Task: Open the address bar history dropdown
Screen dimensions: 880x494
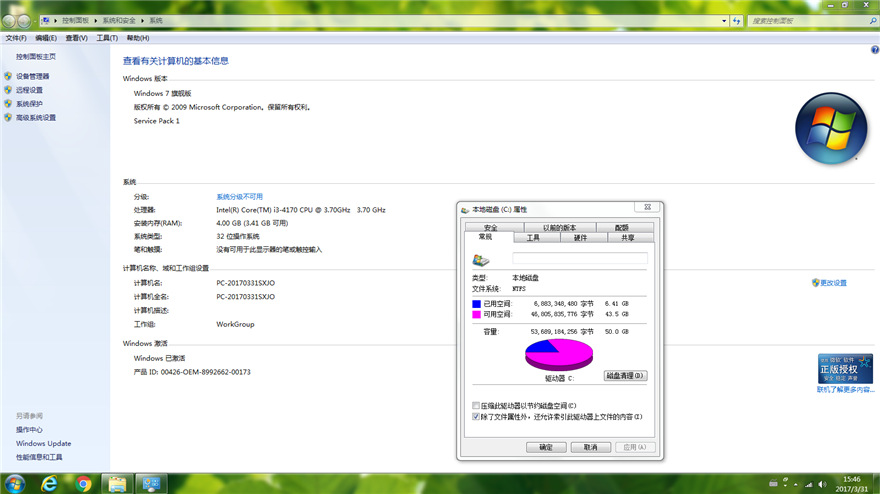Action: tap(724, 21)
